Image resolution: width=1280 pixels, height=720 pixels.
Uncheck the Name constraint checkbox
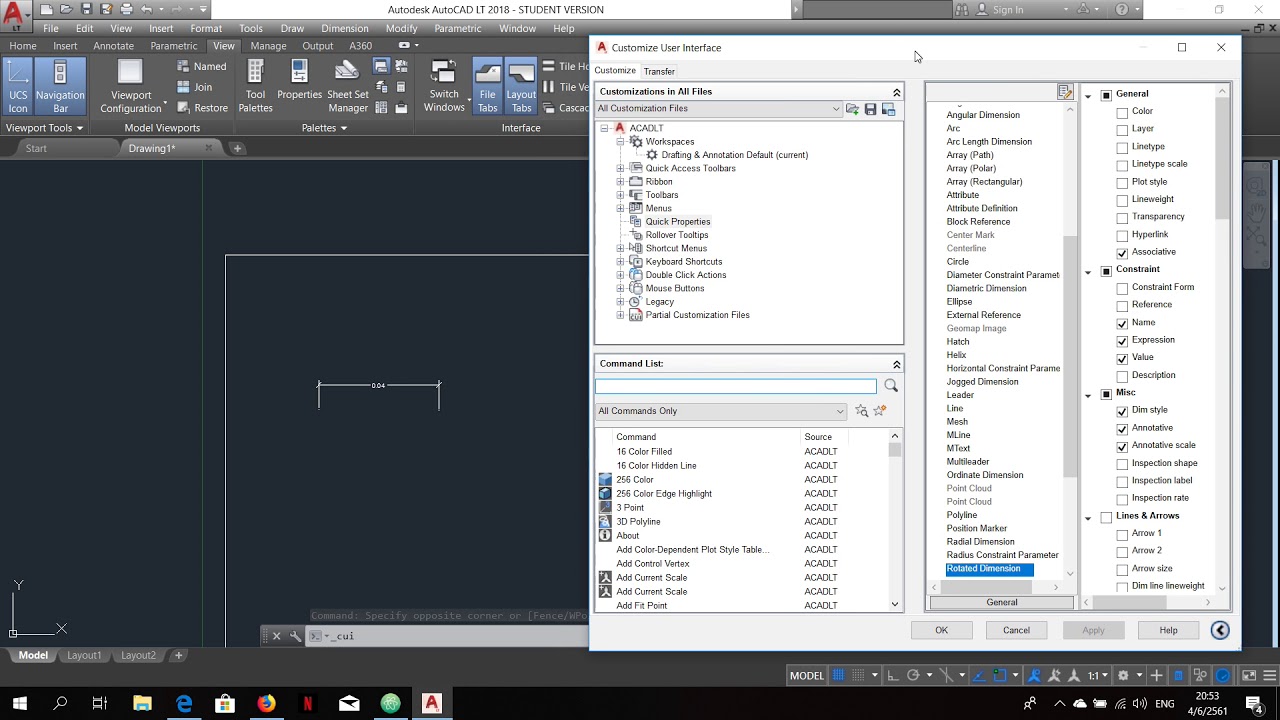point(1122,323)
